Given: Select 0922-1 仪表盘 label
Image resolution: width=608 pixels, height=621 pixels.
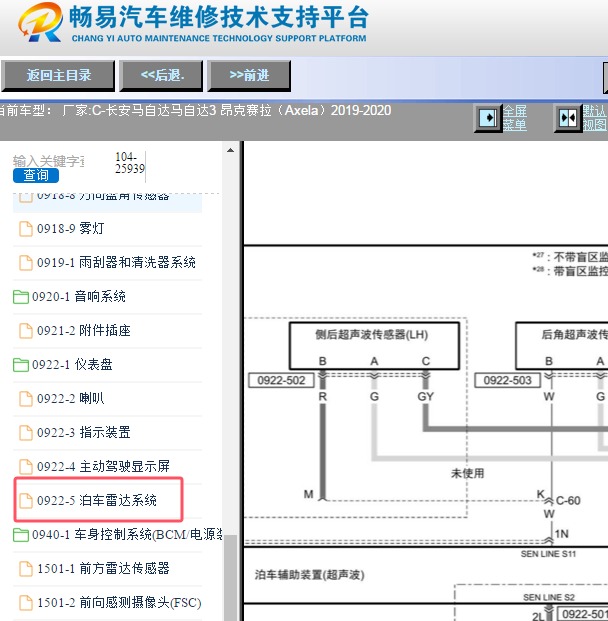Looking at the screenshot, I should (x=72, y=364).
